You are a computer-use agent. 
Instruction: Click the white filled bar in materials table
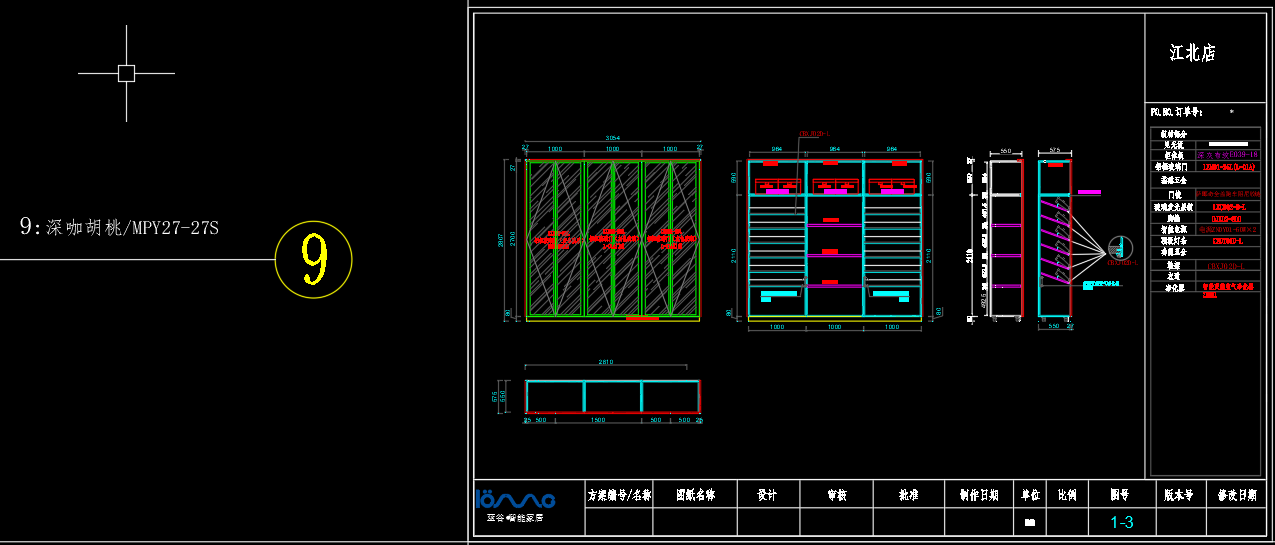(x=1227, y=144)
